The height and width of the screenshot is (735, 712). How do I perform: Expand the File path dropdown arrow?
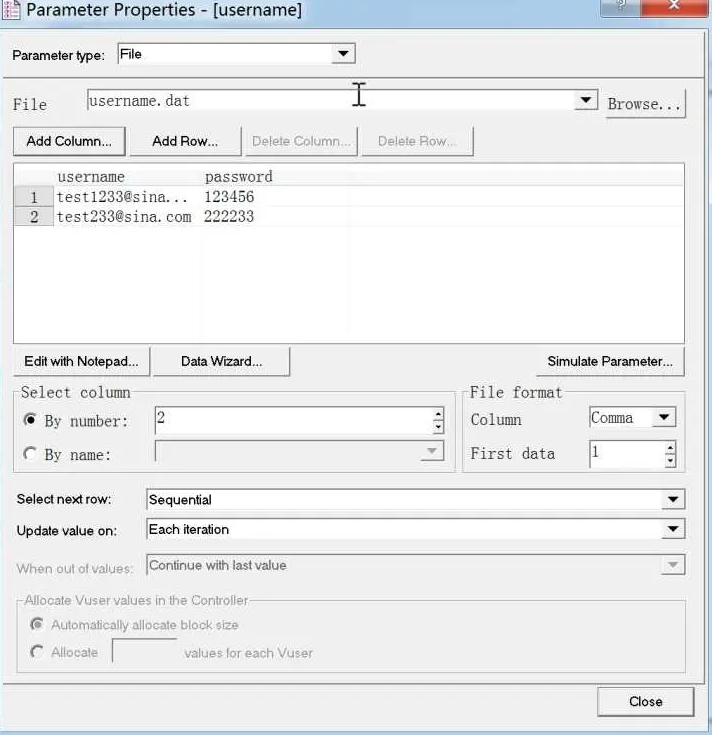(x=585, y=100)
